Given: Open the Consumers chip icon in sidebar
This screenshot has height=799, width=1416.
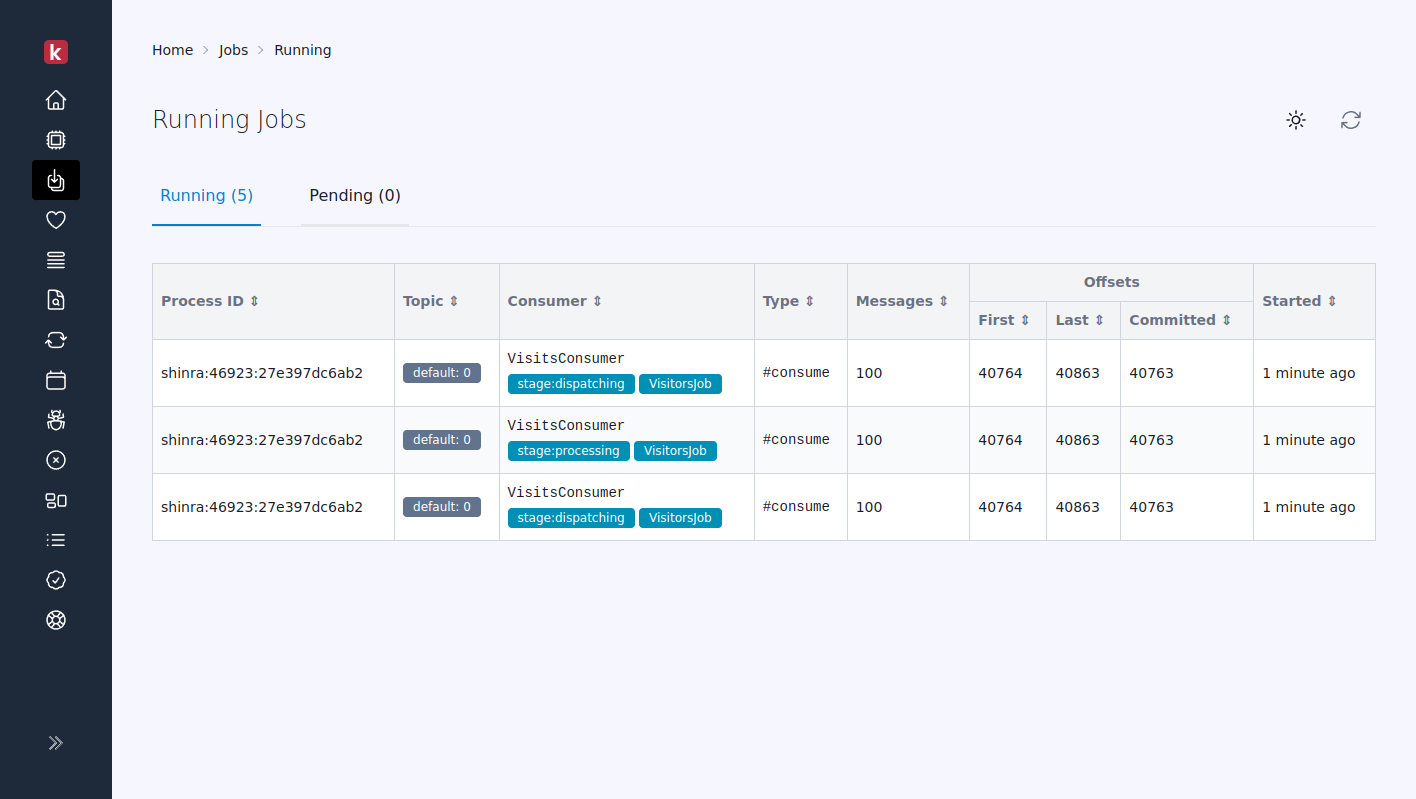Looking at the screenshot, I should point(56,140).
